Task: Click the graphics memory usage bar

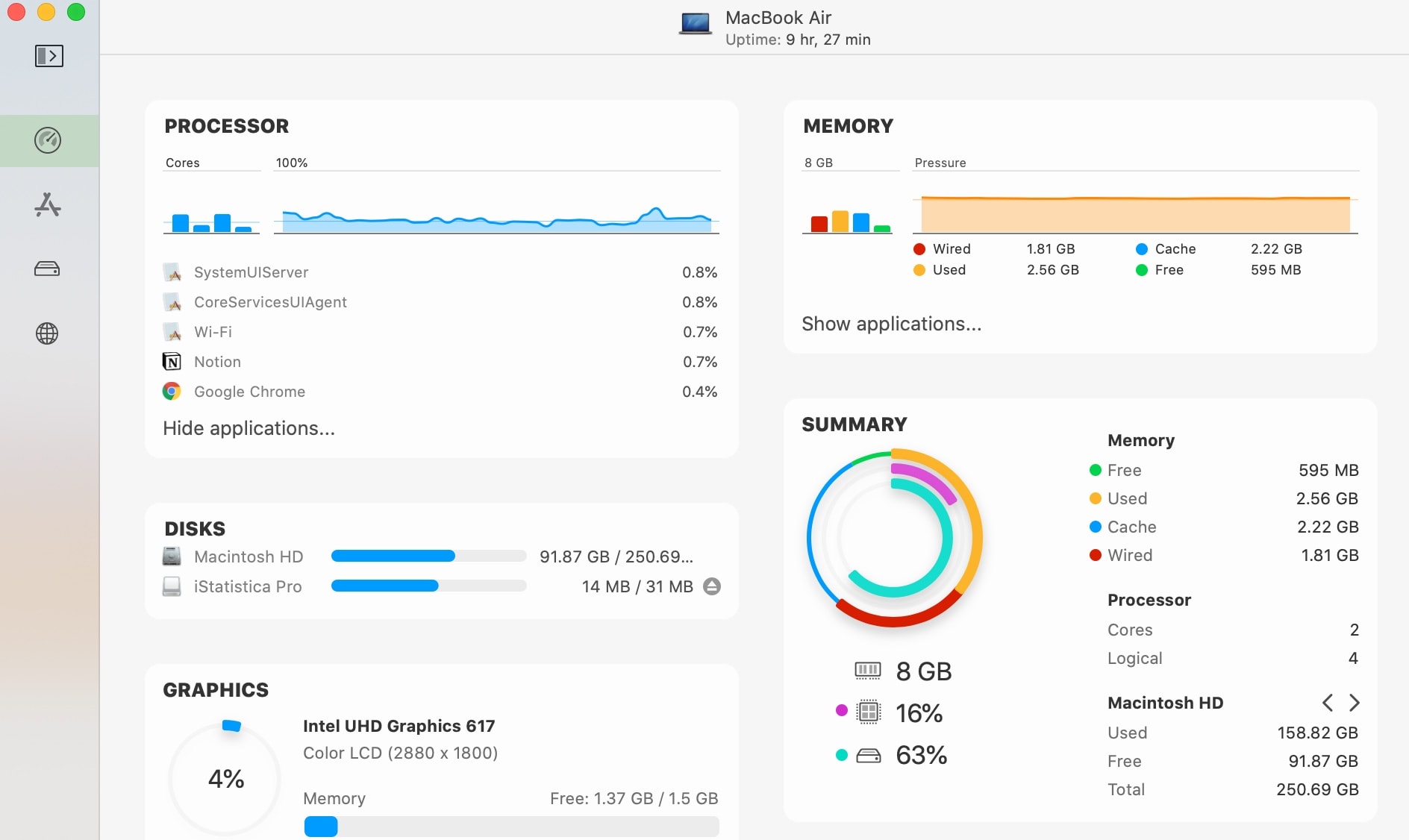Action: pos(511,827)
